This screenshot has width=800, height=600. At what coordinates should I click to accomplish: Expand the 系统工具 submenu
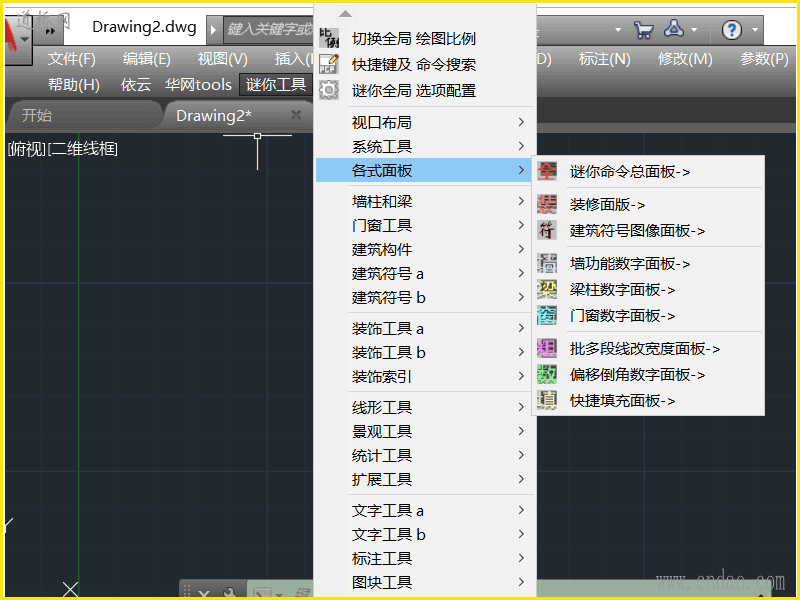click(x=521, y=146)
